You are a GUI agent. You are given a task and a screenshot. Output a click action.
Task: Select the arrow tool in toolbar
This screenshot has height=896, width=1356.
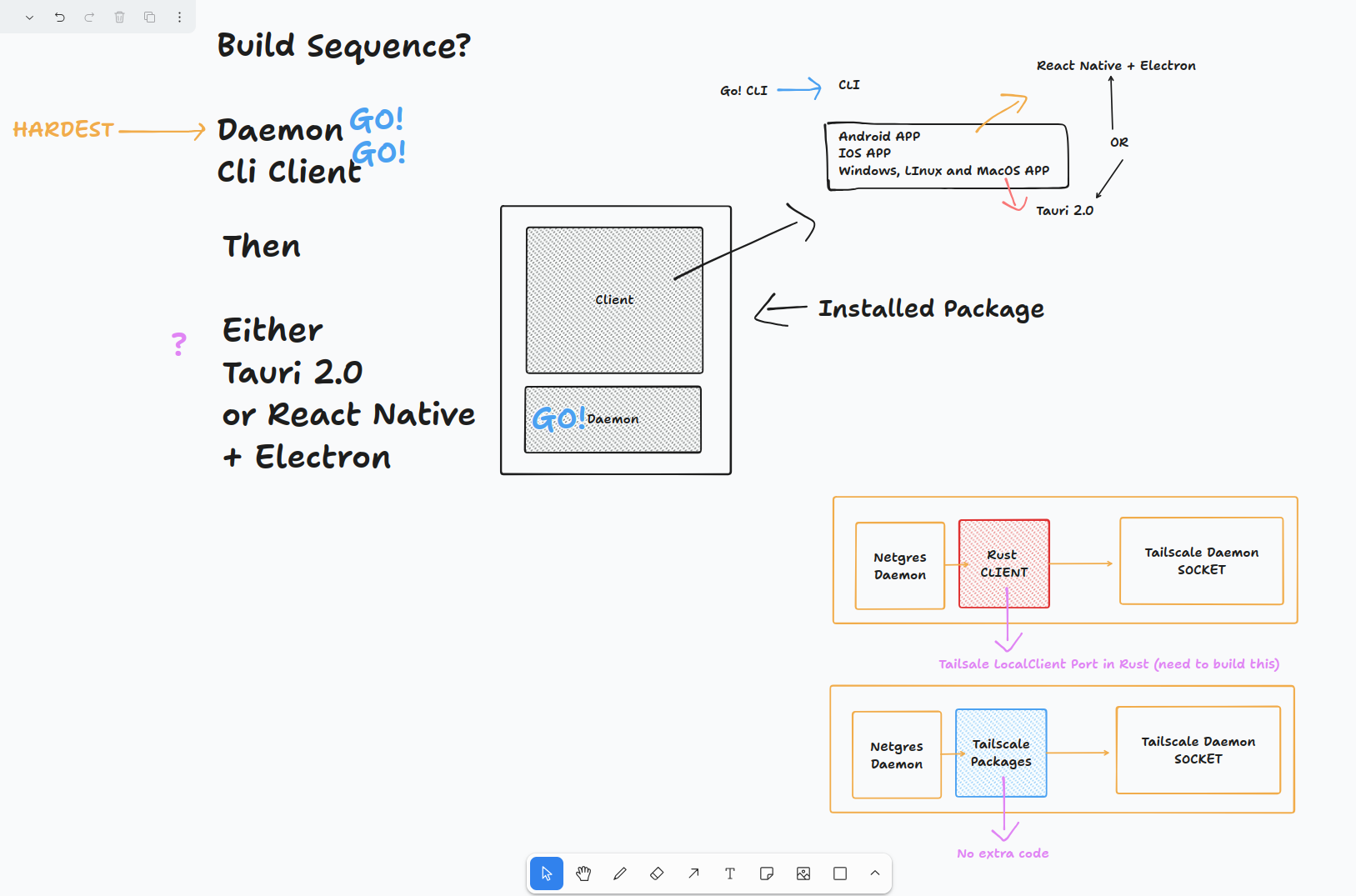693,873
